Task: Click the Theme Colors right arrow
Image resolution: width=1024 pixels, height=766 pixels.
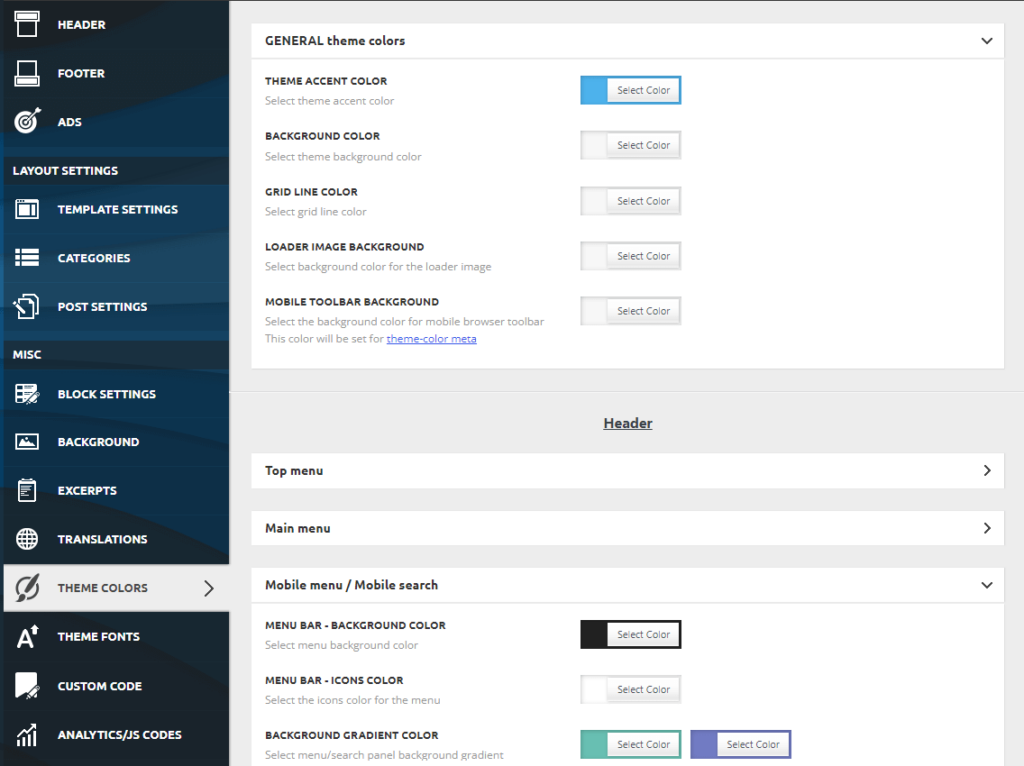Action: [208, 588]
